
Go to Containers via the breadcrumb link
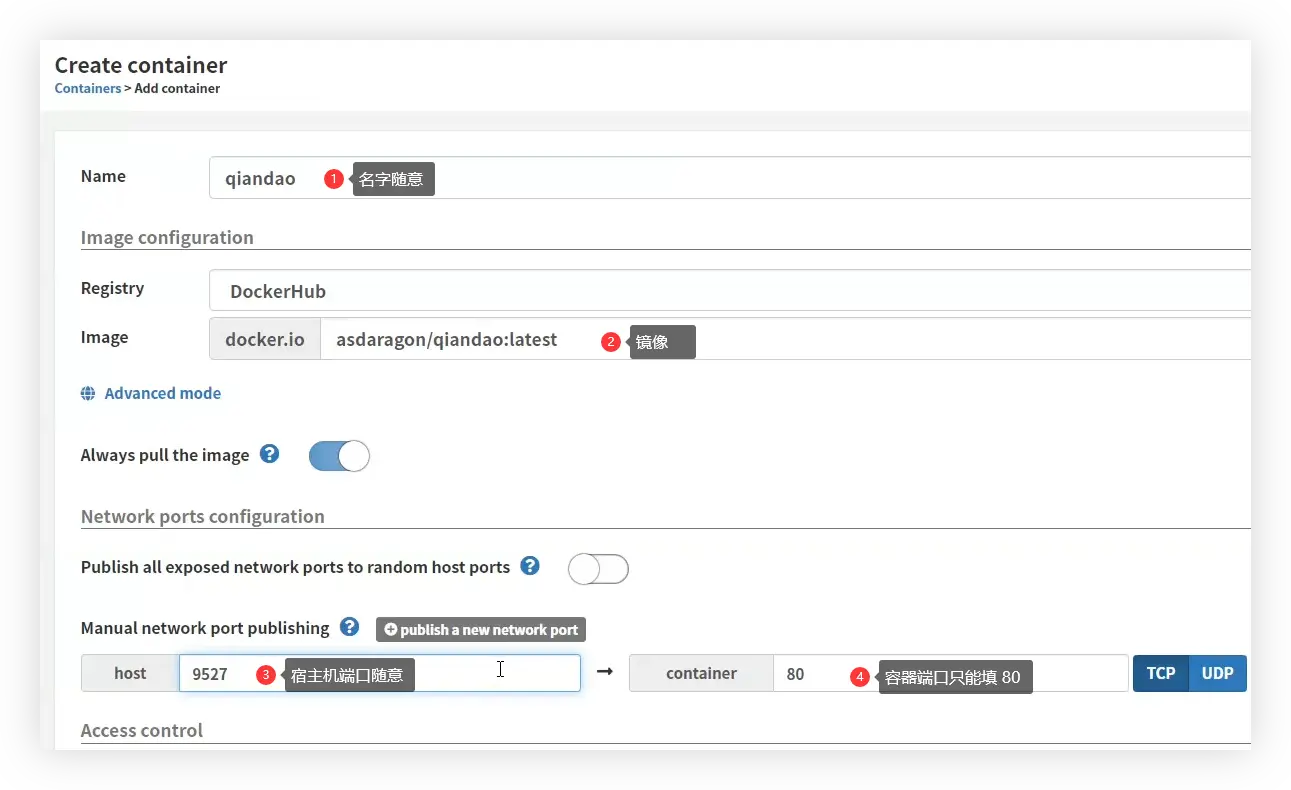coord(87,88)
